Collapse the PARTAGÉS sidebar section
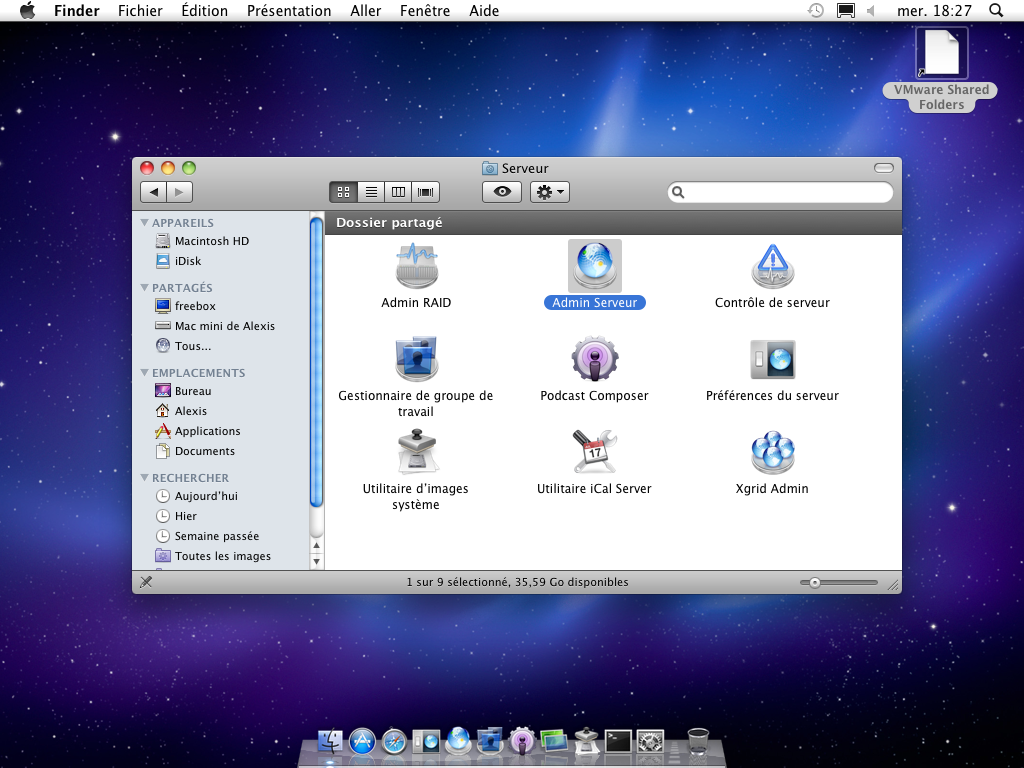Viewport: 1024px width, 768px height. [144, 287]
